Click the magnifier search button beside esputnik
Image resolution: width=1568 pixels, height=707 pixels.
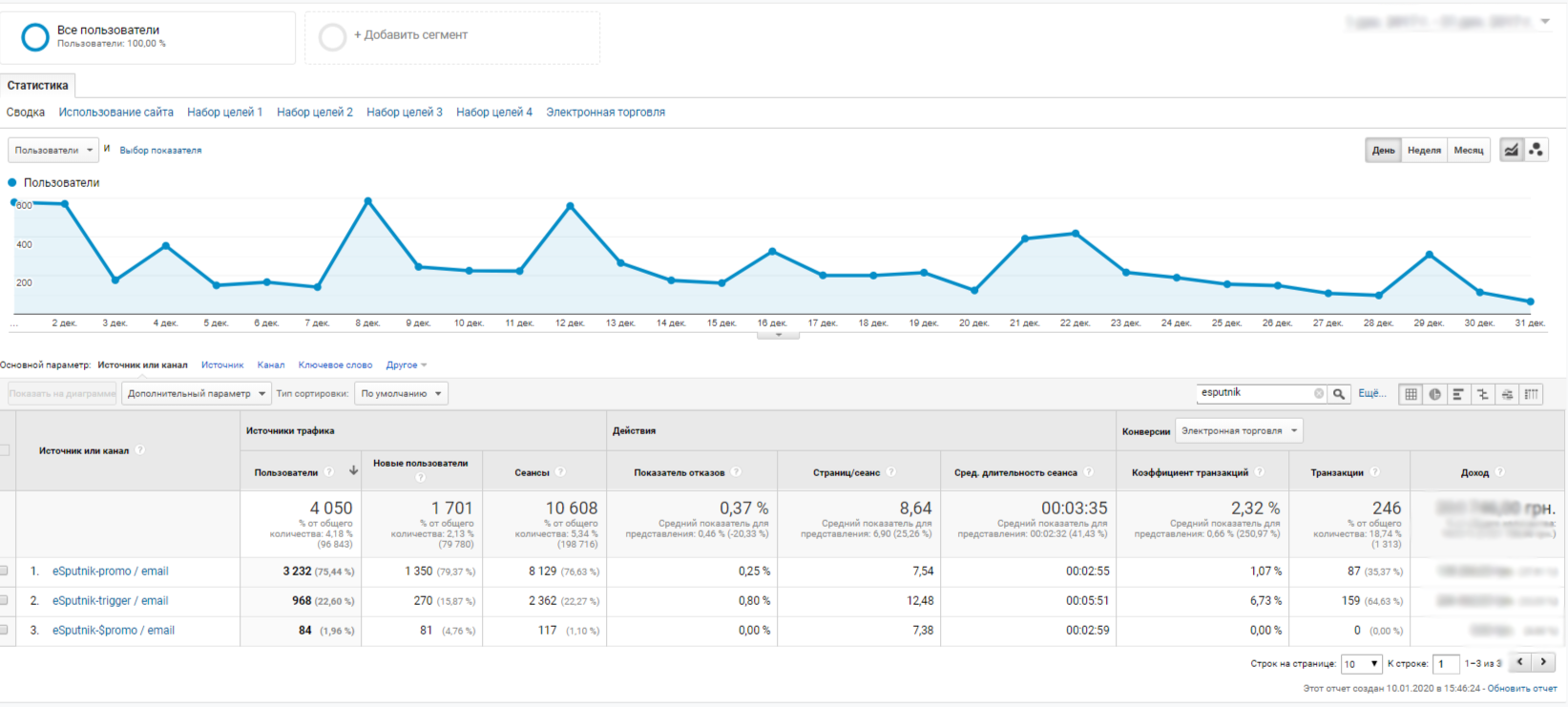1339,394
